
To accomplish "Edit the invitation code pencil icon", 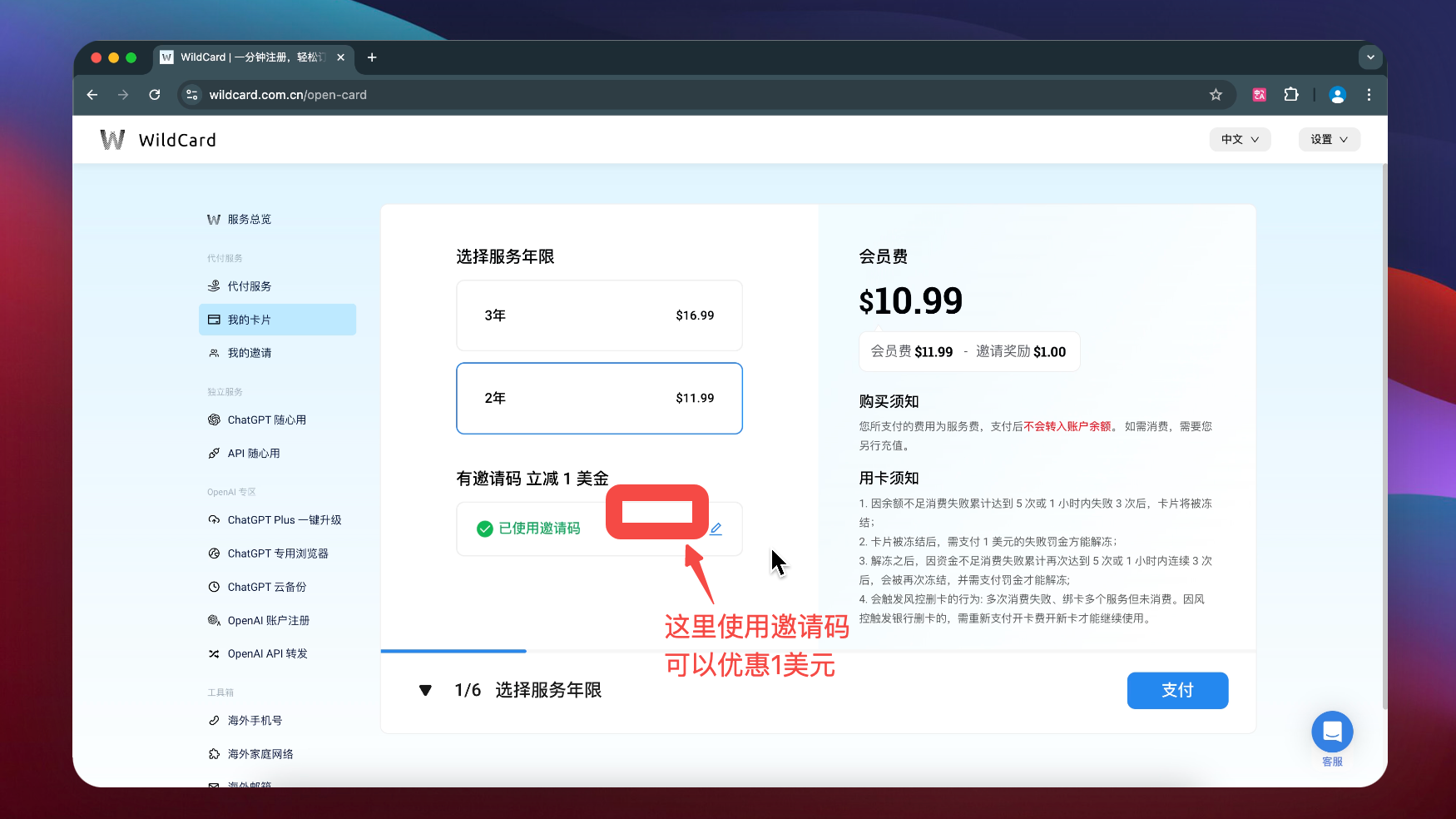I will pyautogui.click(x=716, y=529).
